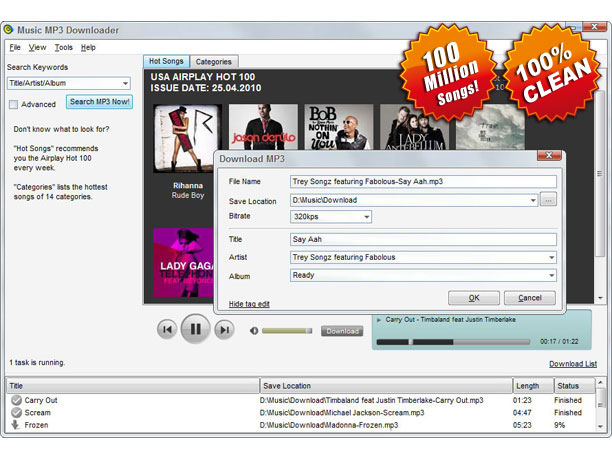
Task: Click the finished icon beside Carry Out
Action: (16, 400)
